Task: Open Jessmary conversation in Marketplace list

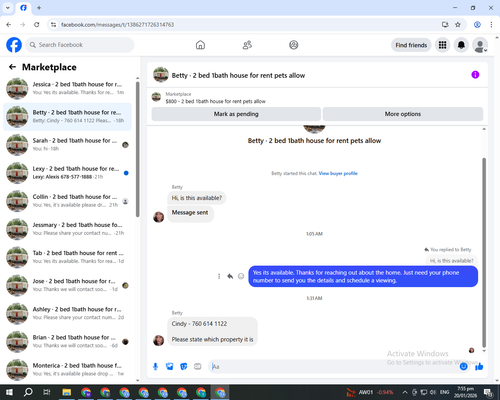Action: pyautogui.click(x=68, y=229)
